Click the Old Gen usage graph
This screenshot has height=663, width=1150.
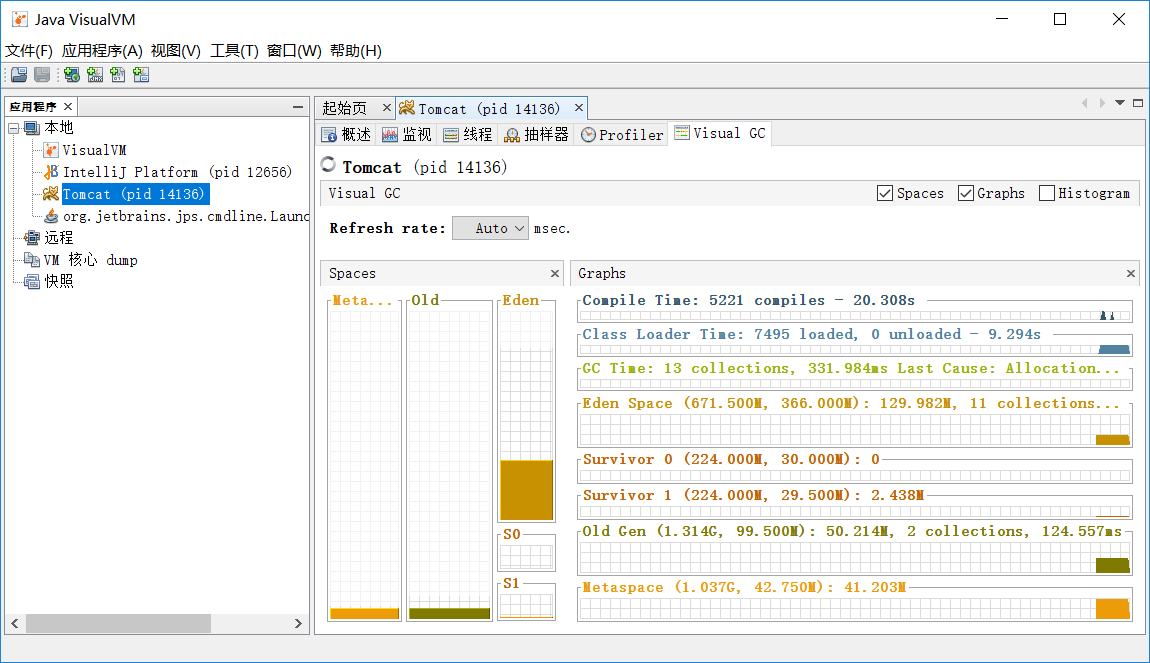(854, 557)
